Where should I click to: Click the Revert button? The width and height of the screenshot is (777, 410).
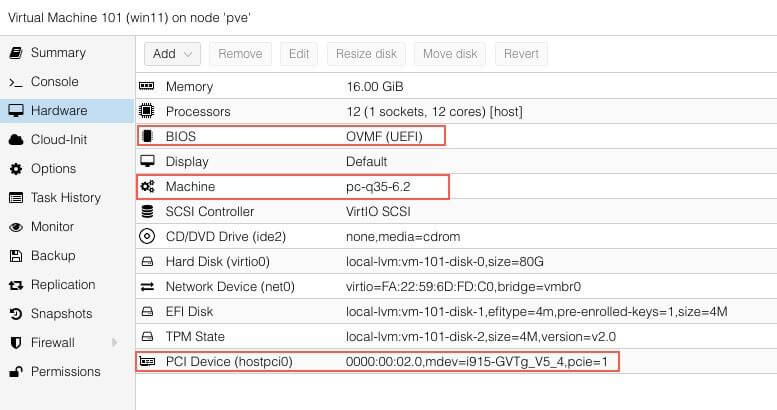pos(521,54)
